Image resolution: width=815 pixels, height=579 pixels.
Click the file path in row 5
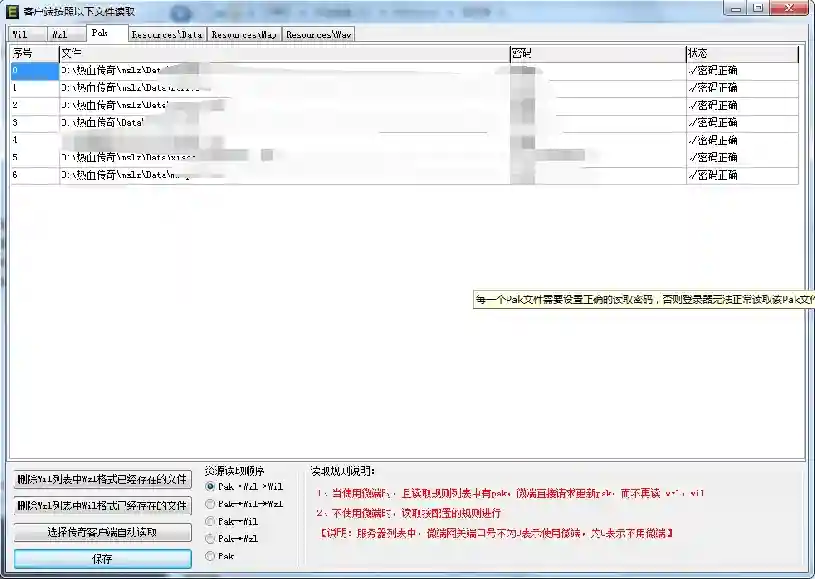tap(128, 157)
